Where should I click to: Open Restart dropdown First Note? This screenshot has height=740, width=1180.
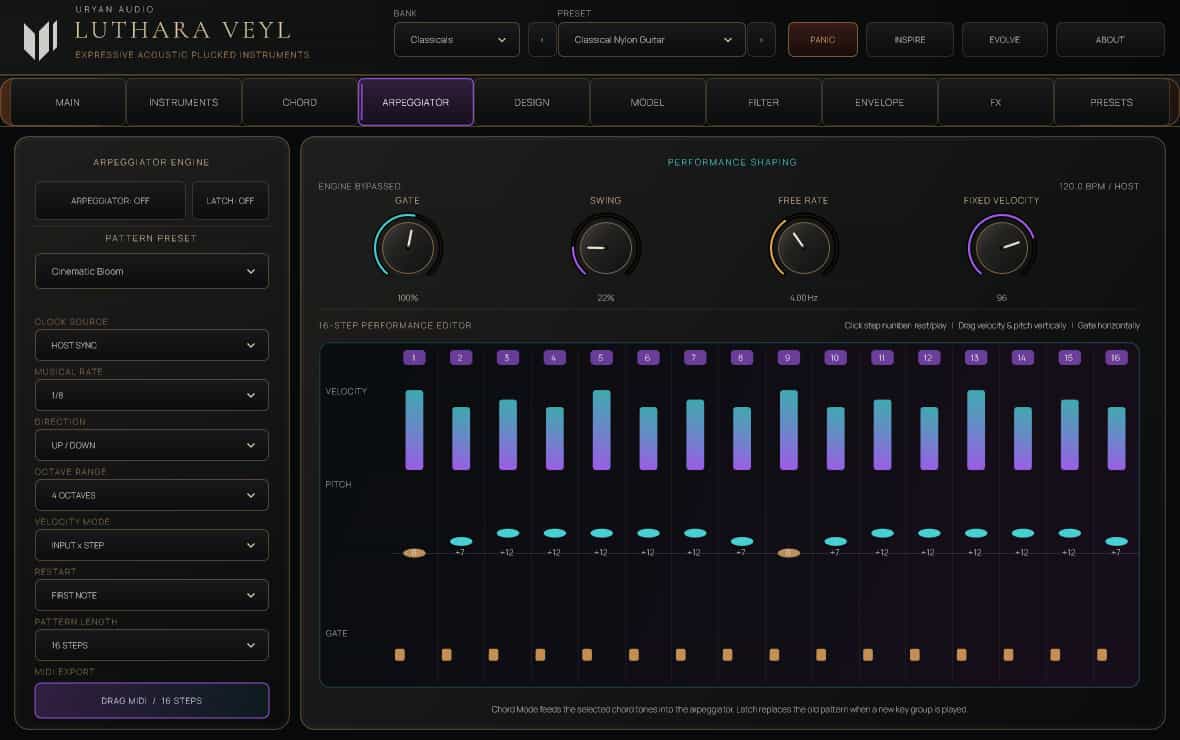click(151, 595)
